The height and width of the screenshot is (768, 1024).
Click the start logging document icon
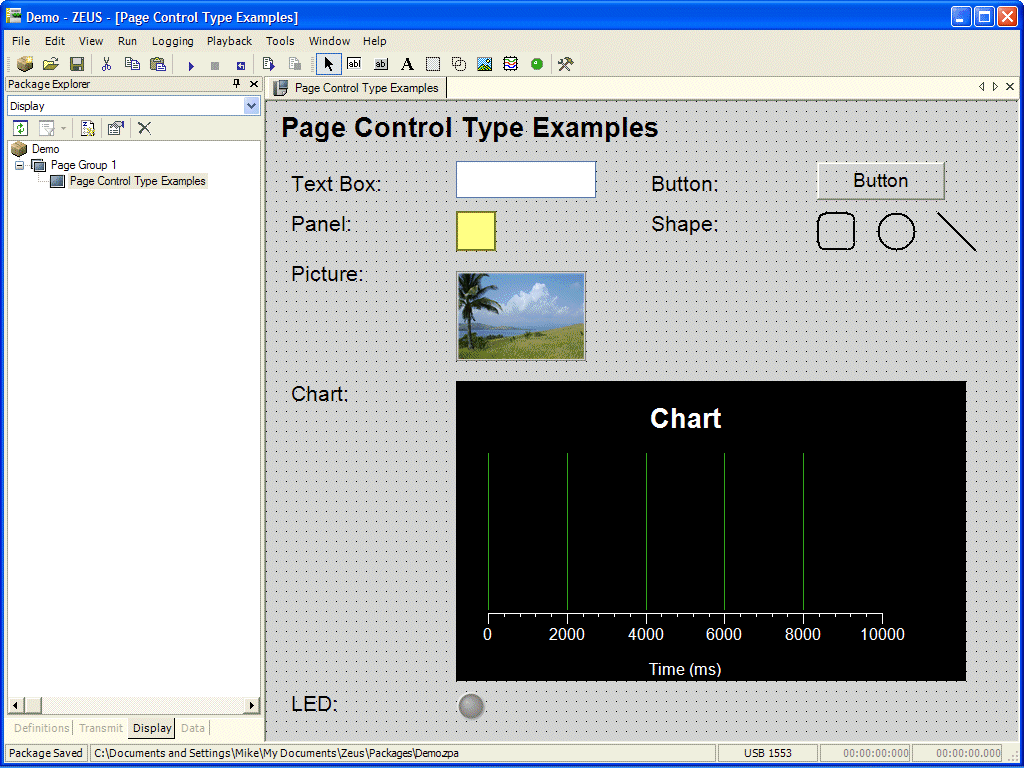click(x=268, y=64)
